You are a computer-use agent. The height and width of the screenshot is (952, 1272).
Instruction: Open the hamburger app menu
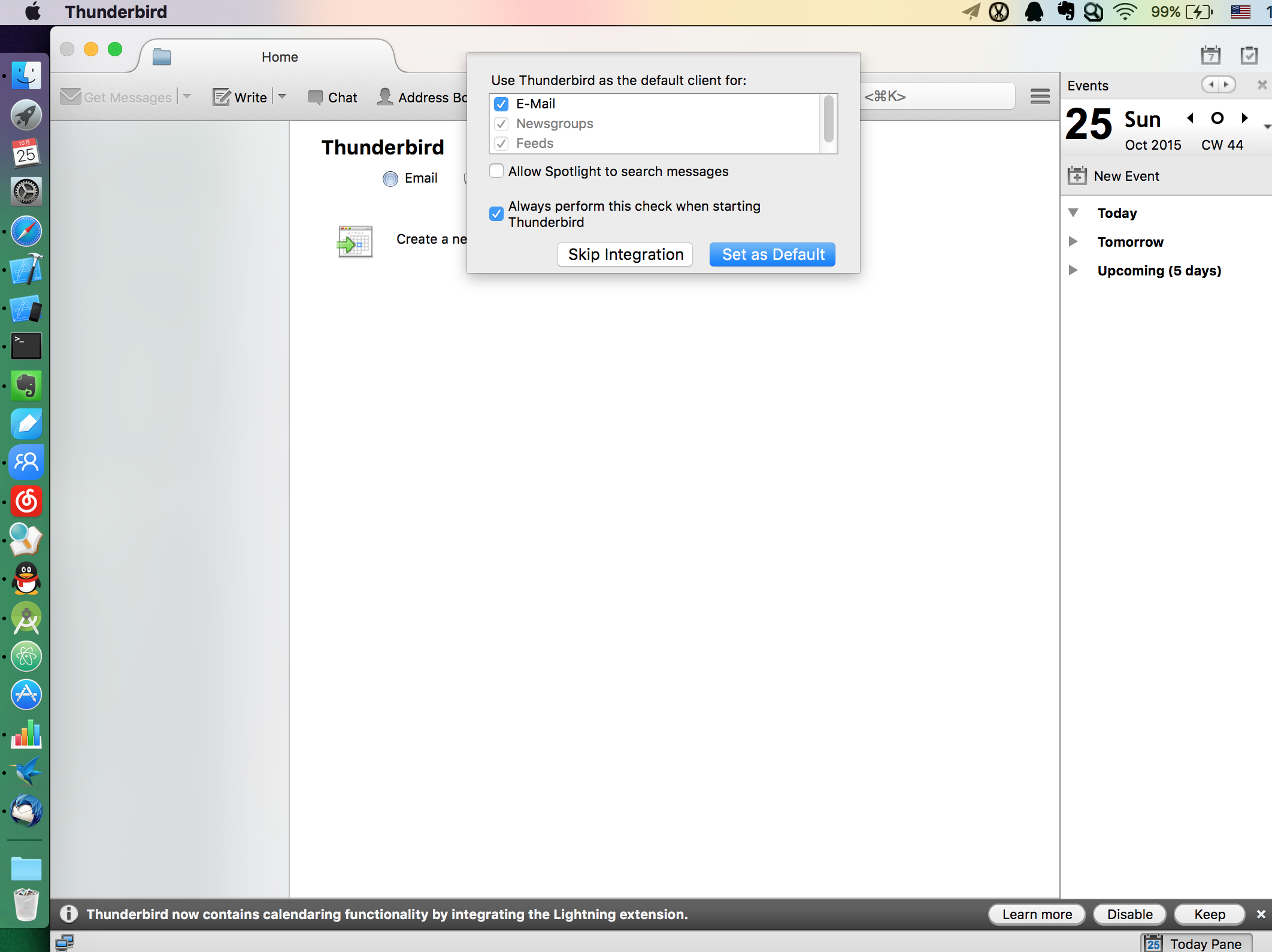(1040, 96)
